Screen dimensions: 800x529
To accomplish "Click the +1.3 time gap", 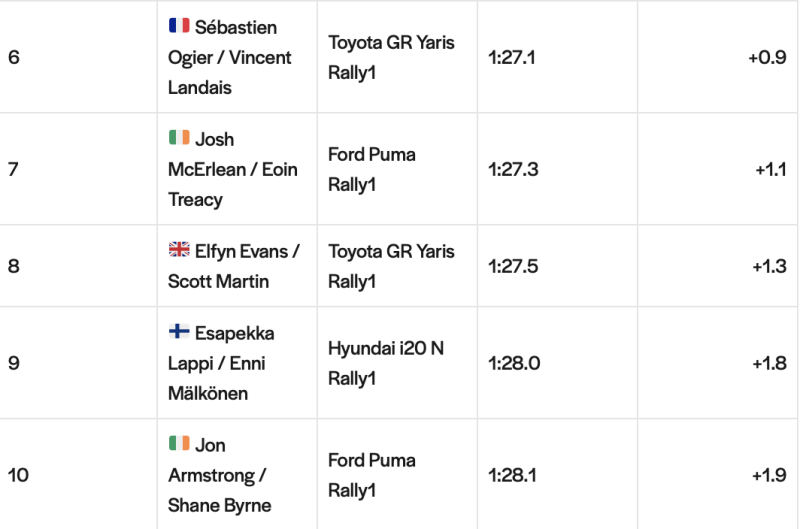I will pos(769,266).
